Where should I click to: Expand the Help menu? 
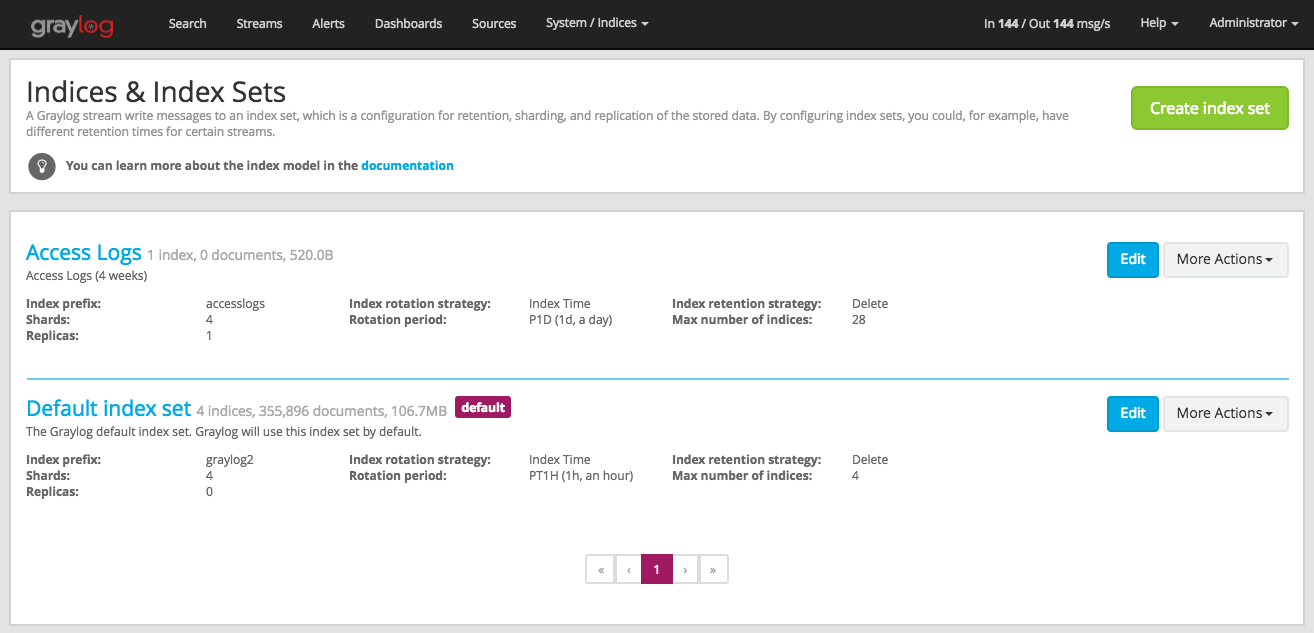(1159, 23)
